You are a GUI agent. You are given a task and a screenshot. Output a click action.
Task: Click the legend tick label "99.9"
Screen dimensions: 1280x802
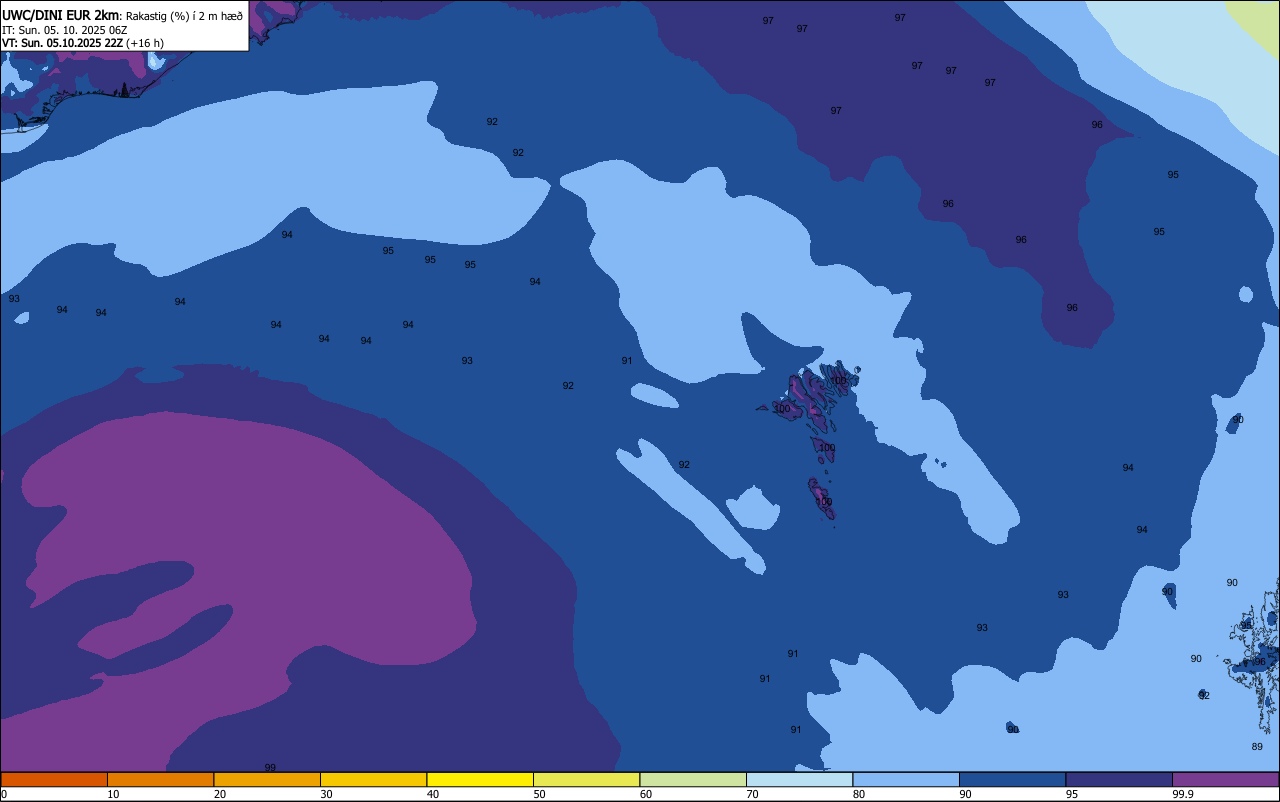[1183, 794]
